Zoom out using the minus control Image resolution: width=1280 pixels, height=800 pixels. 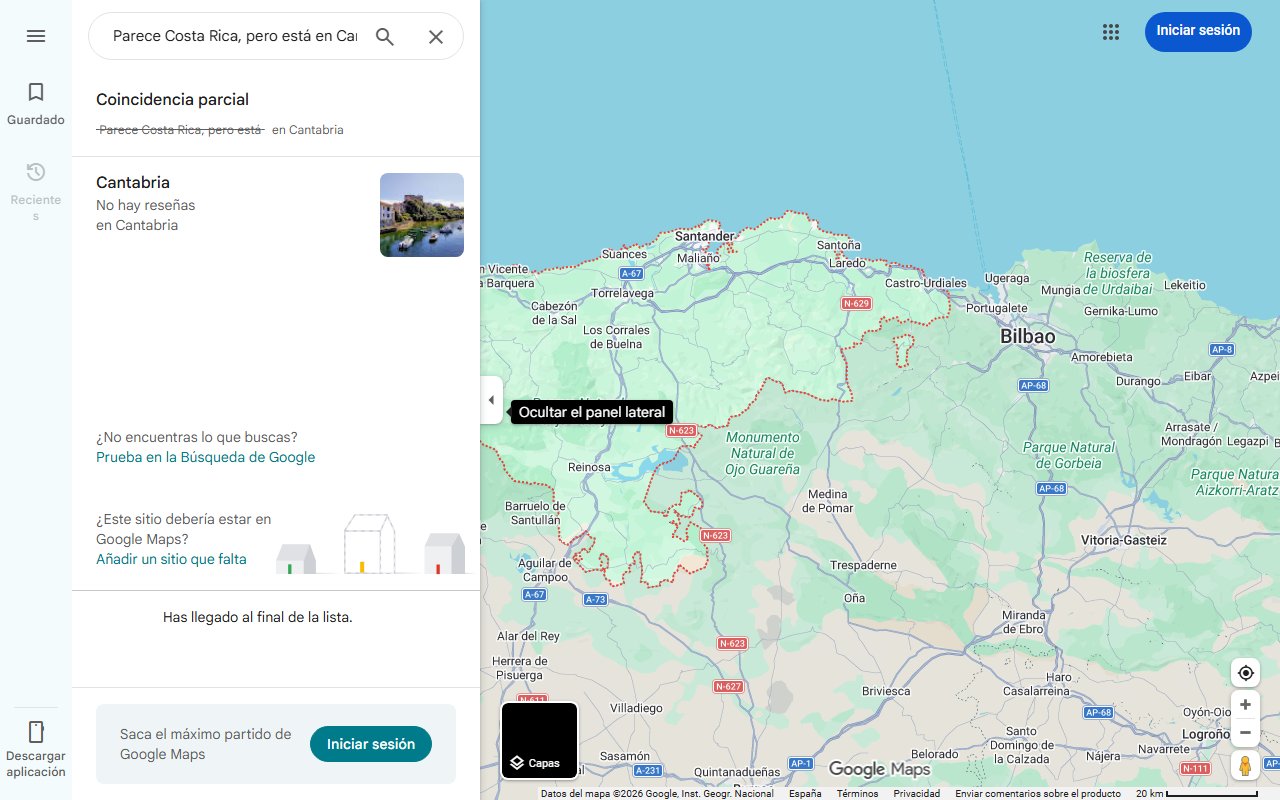[x=1245, y=732]
